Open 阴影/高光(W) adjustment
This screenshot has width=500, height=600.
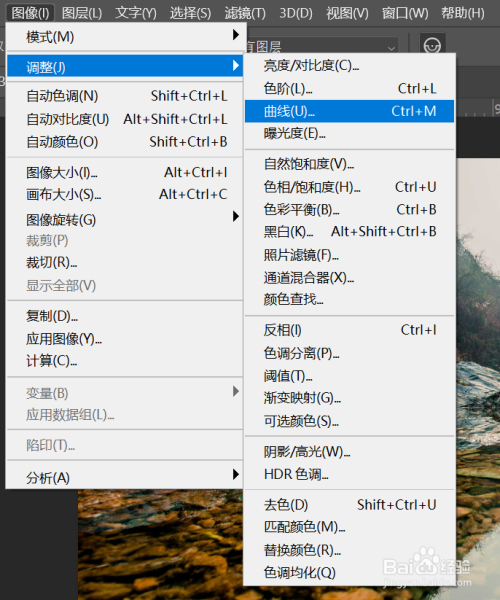tap(349, 452)
